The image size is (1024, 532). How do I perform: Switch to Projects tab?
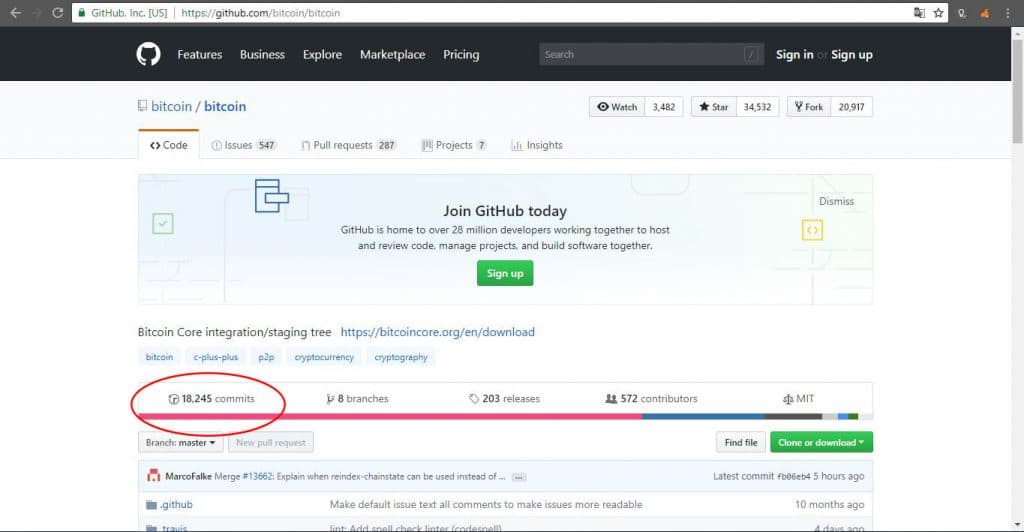click(x=454, y=145)
